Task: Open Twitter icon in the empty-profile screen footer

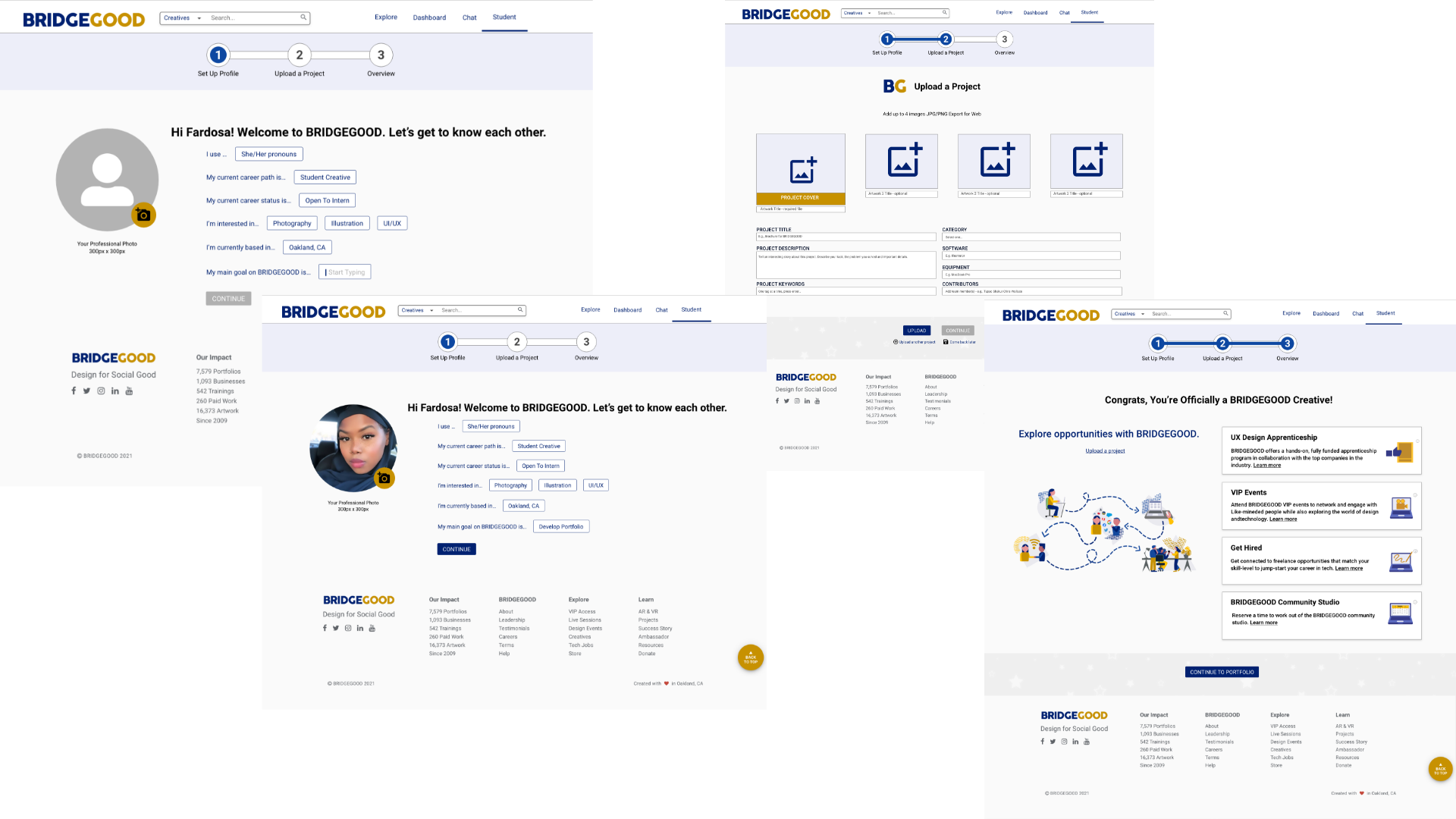Action: click(x=86, y=391)
